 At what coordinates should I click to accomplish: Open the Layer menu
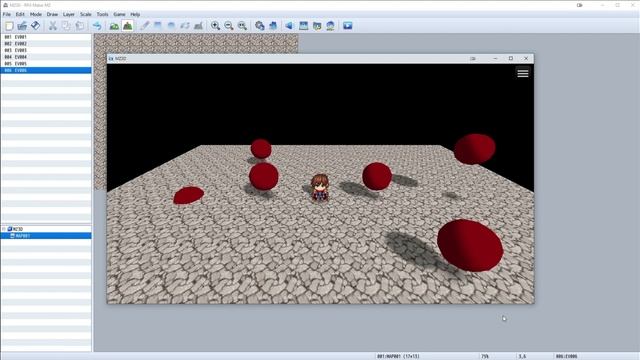[x=69, y=14]
